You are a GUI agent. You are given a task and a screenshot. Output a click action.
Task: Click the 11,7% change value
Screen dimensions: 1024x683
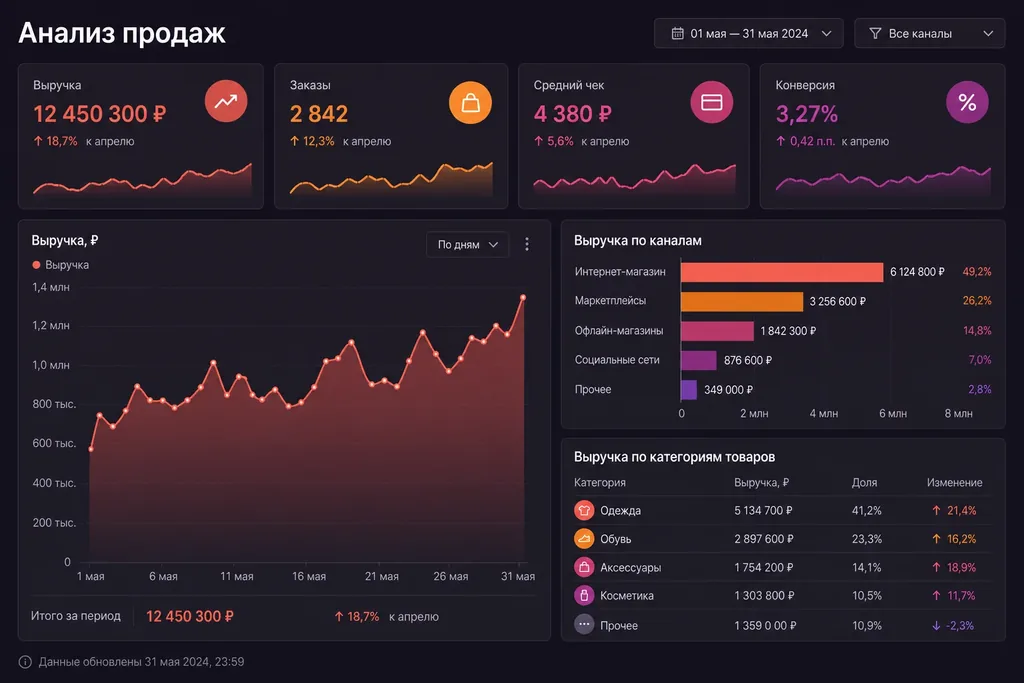coord(961,596)
